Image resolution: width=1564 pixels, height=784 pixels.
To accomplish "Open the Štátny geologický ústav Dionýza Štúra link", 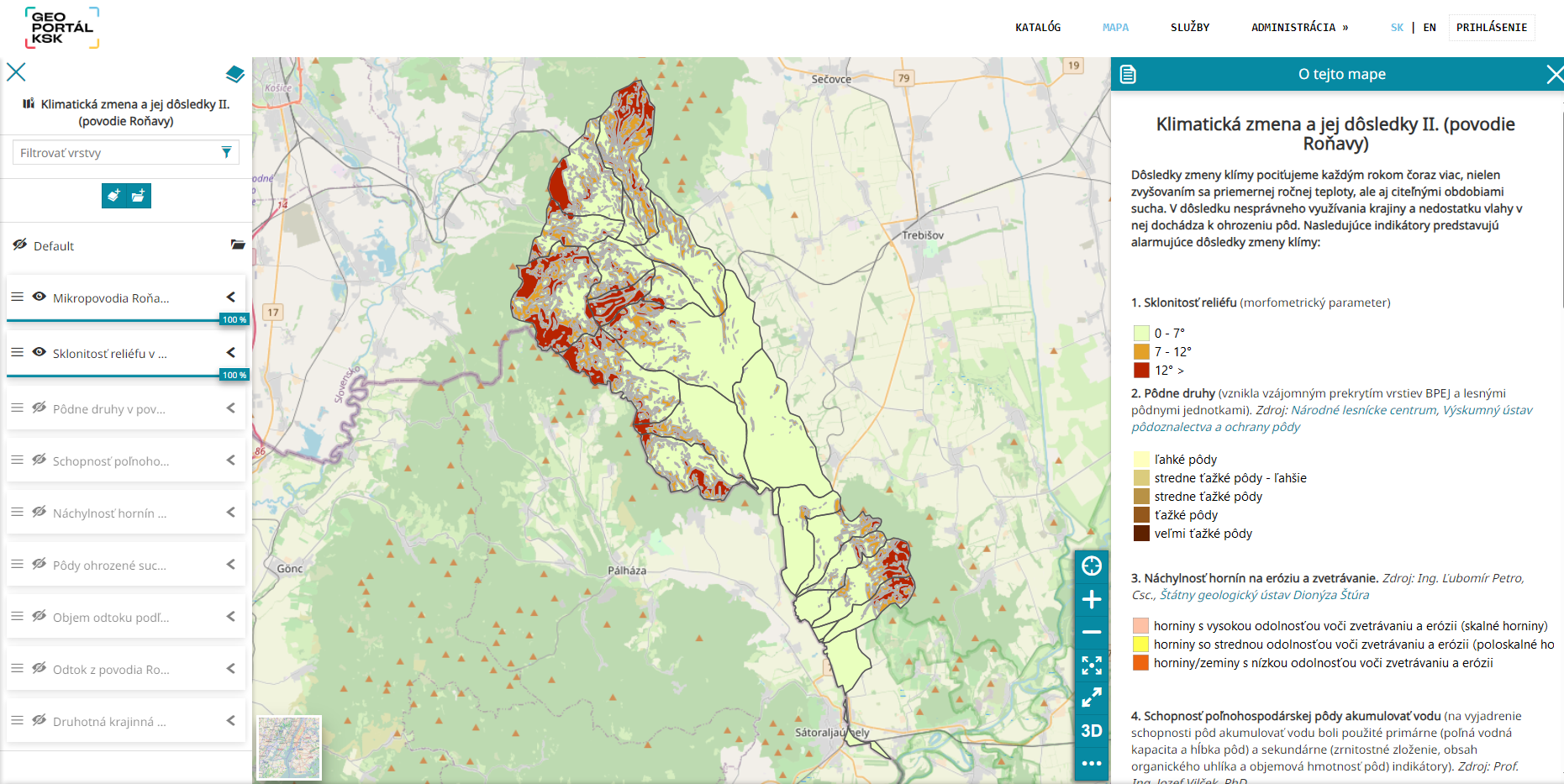I will (x=1264, y=595).
